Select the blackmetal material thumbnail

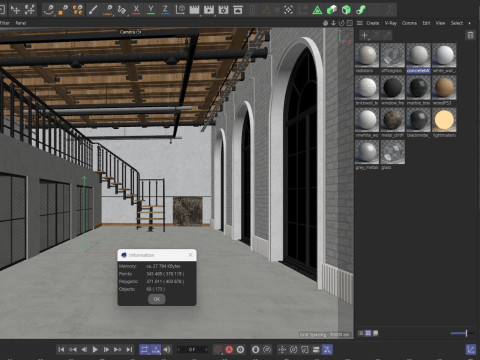[418, 120]
